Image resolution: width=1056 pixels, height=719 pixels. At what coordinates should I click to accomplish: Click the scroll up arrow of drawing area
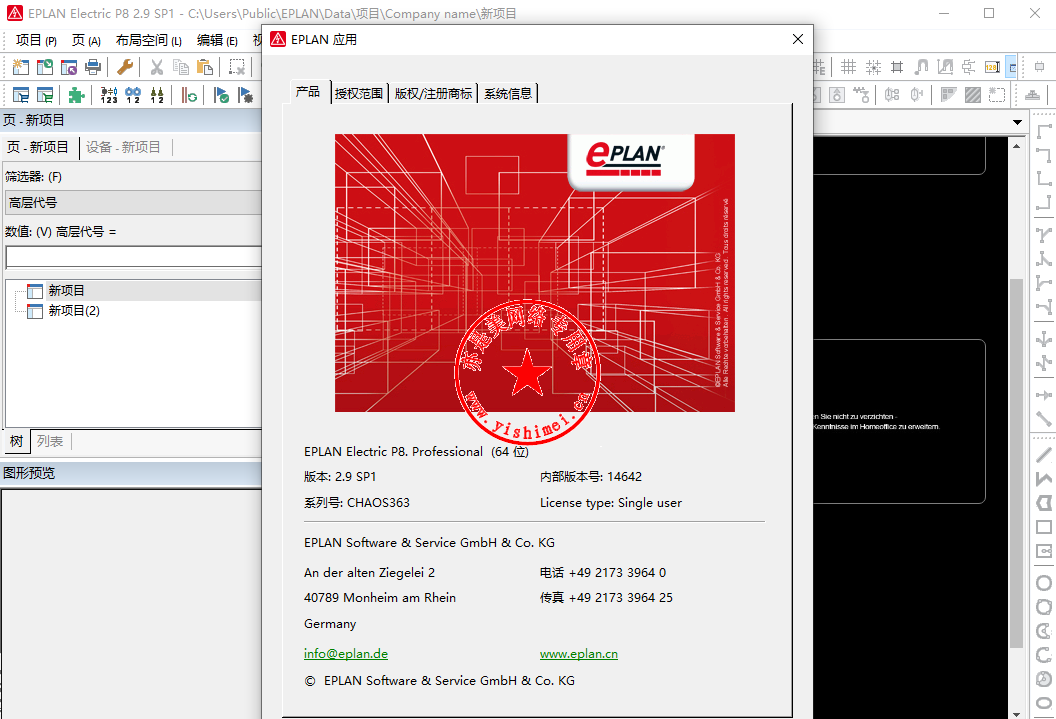point(1016,145)
